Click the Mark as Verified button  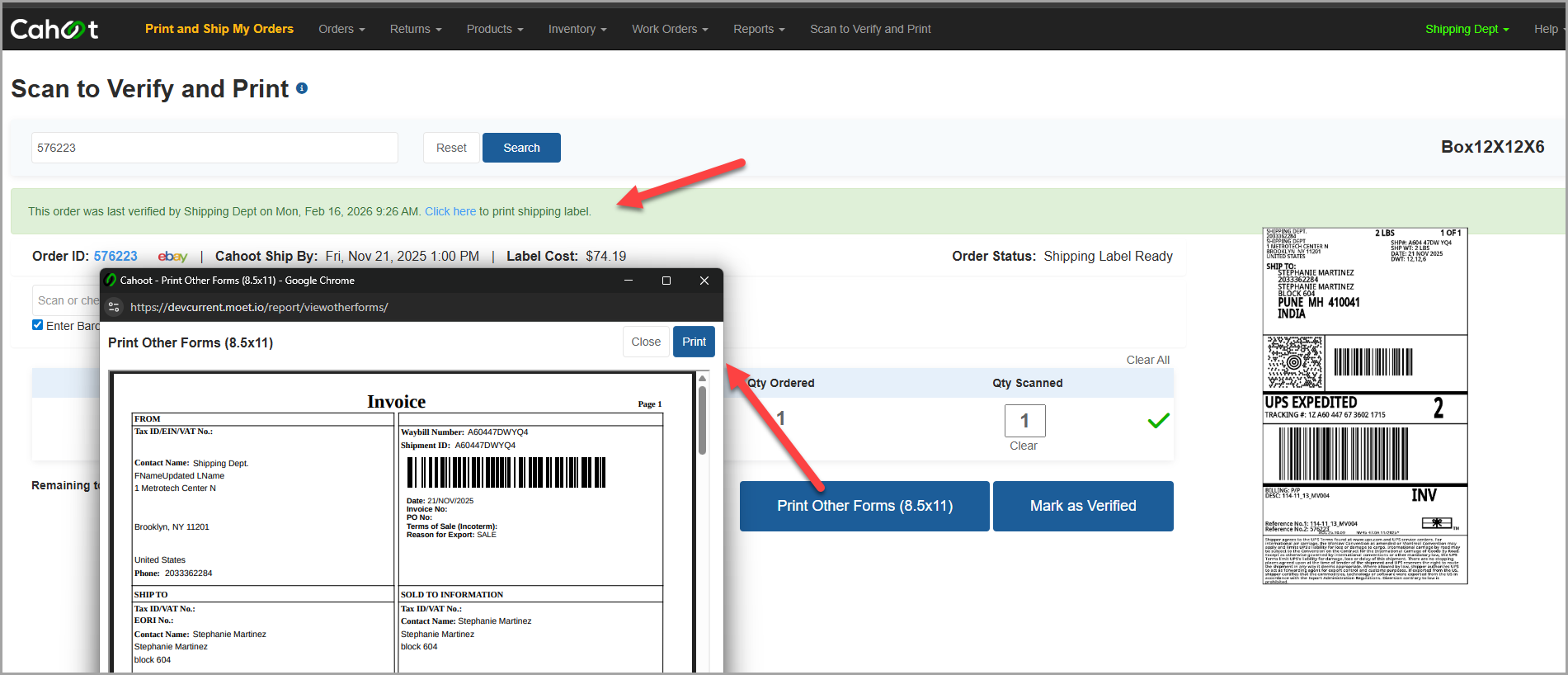[1083, 506]
